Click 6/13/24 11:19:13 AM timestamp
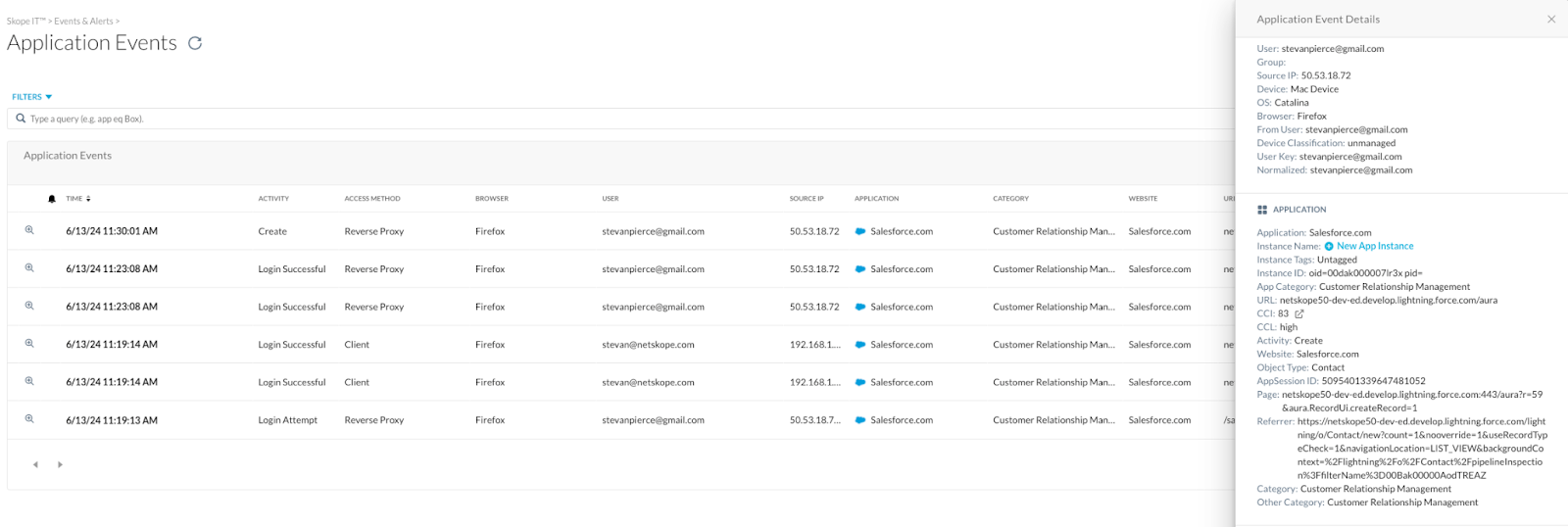The width and height of the screenshot is (1568, 527). pos(112,420)
